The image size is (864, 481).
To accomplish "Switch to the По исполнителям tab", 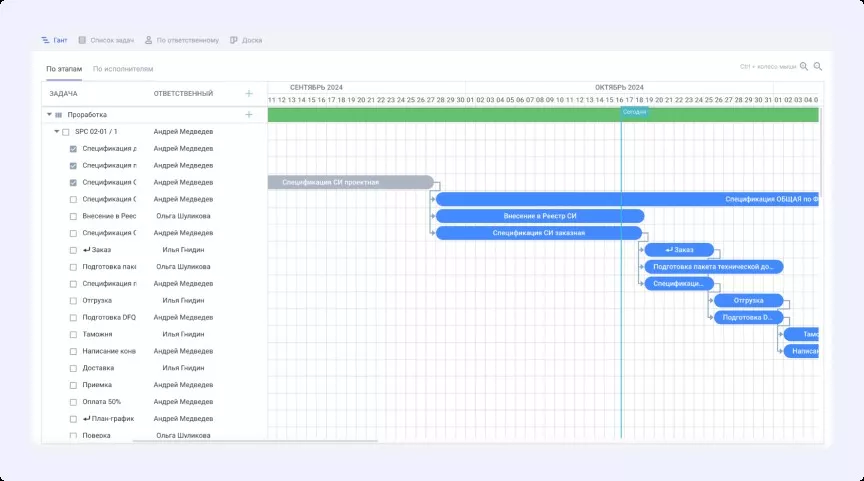I will (x=123, y=69).
